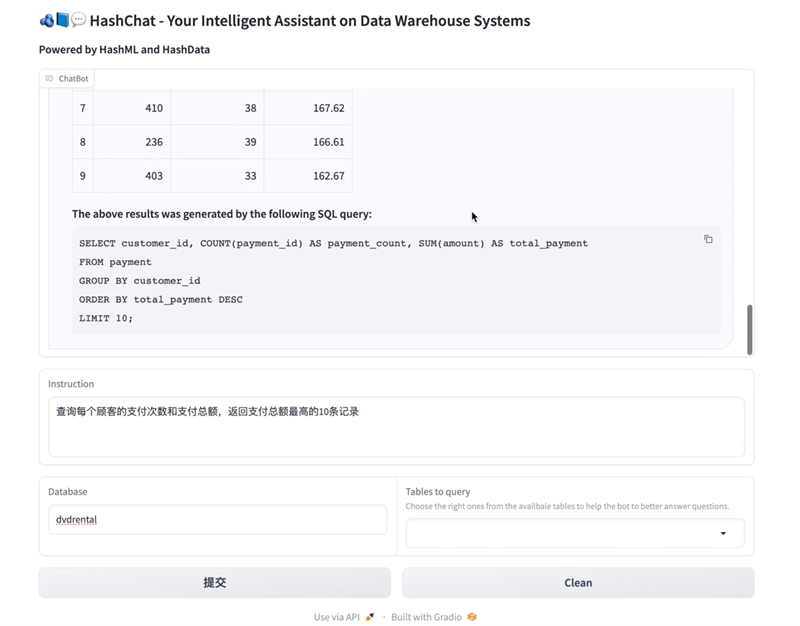
Task: Click the ChatBot label chat icon
Action: coord(50,78)
